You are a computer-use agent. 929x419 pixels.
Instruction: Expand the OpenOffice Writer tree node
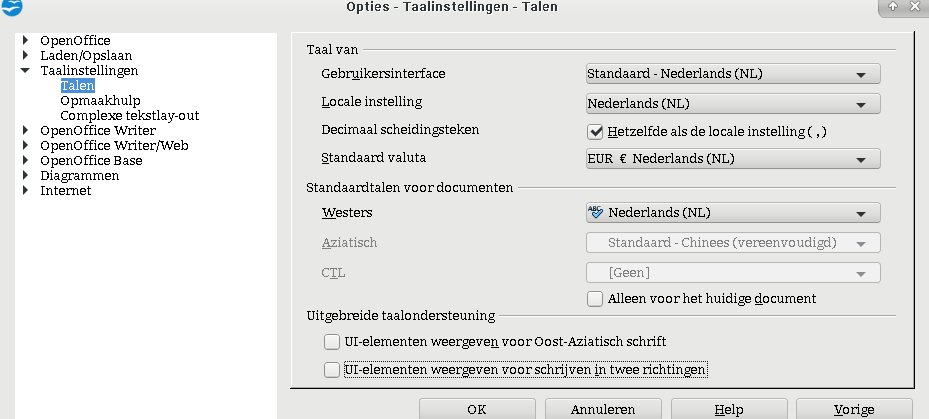point(25,131)
